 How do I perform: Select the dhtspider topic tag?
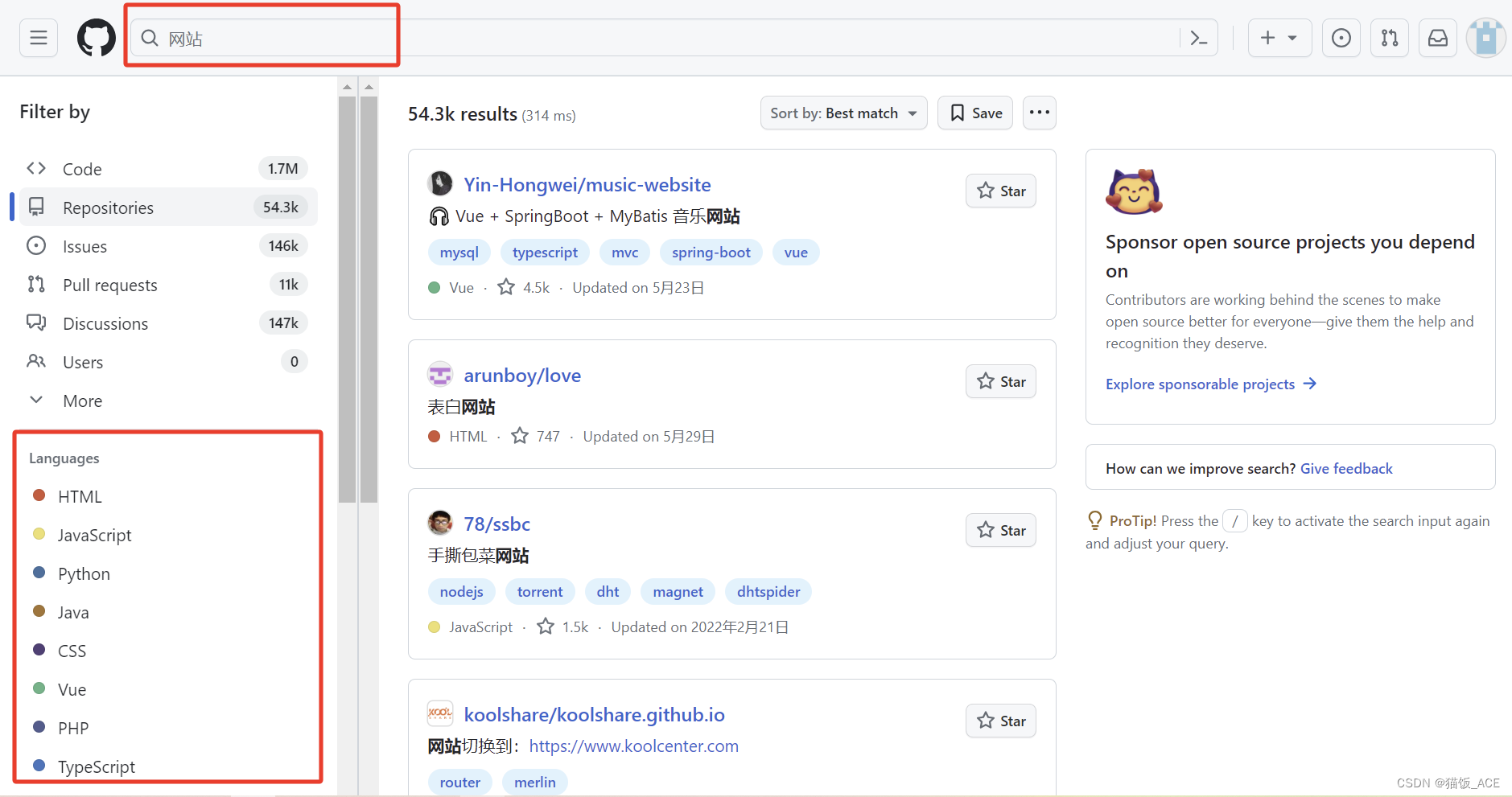tap(768, 591)
